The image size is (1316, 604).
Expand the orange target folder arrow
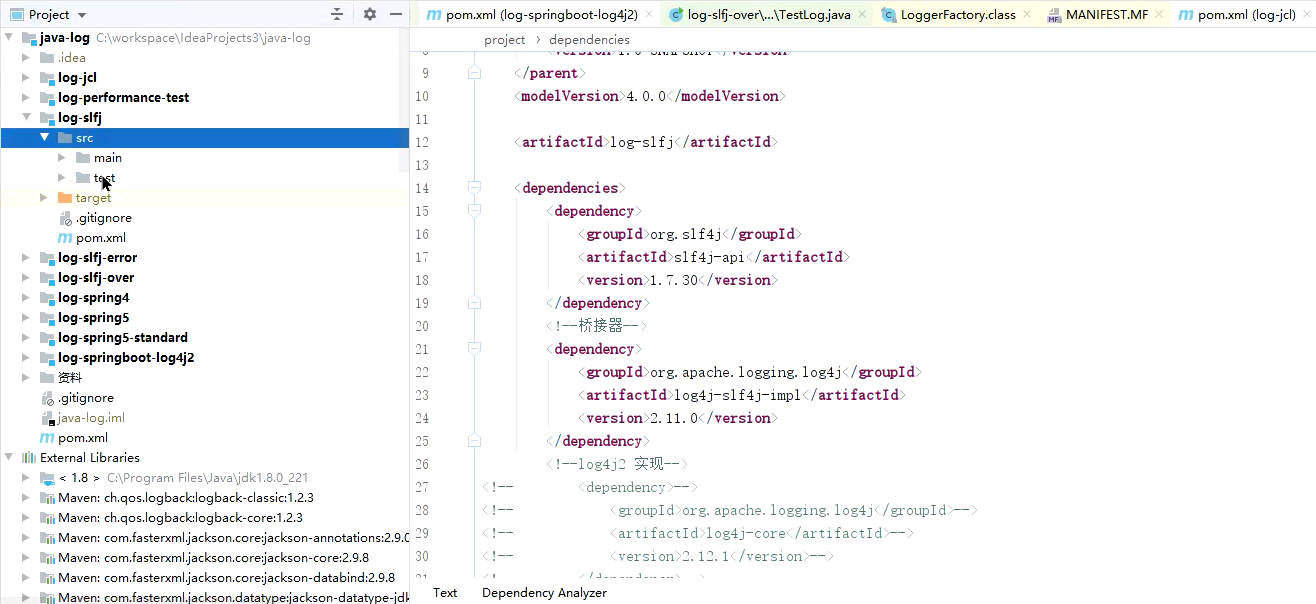pyautogui.click(x=45, y=198)
